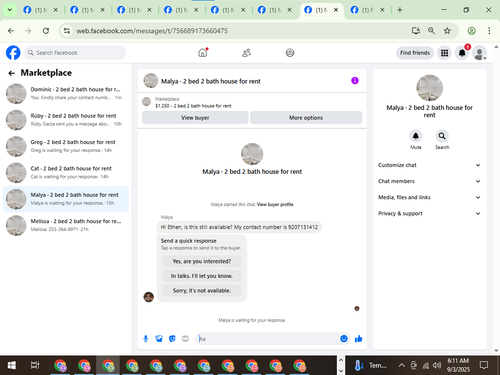Viewport: 500px width, 375px height.
Task: Open Melissa's house rent conversation
Action: tap(66, 225)
